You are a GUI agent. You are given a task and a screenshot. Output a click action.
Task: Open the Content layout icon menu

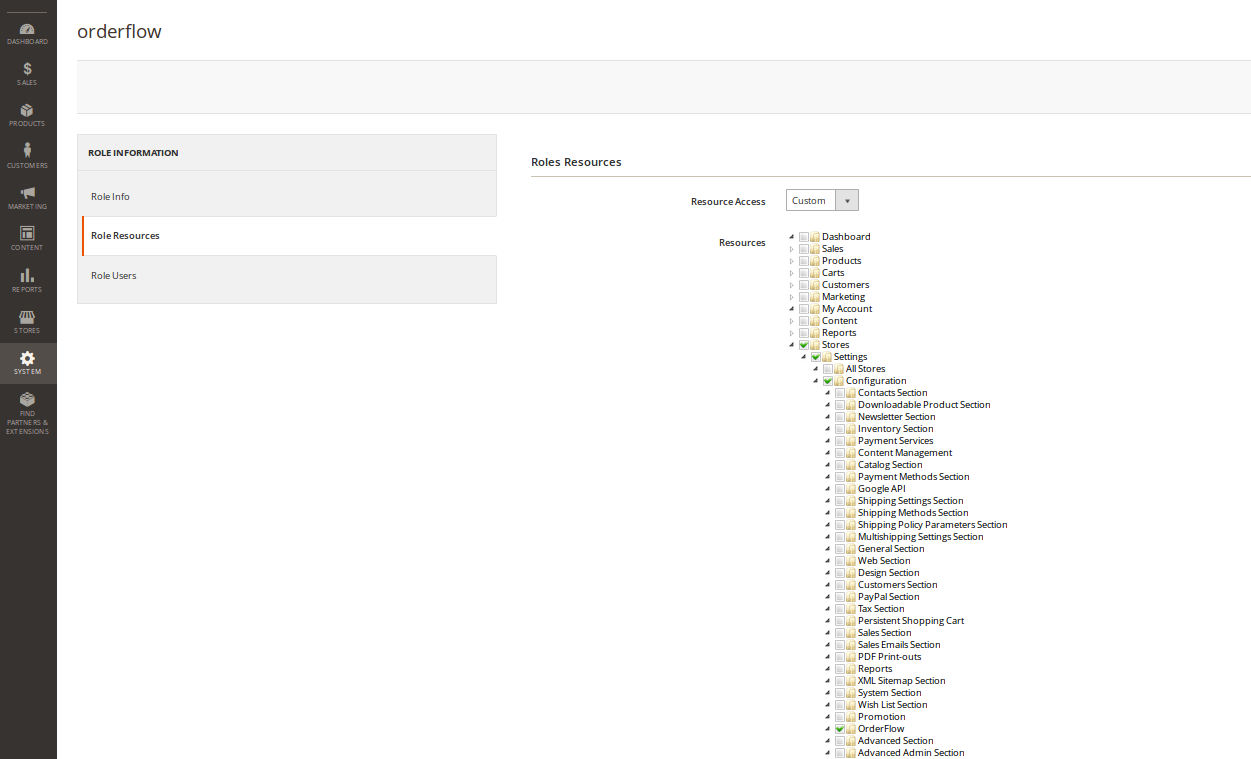(27, 238)
